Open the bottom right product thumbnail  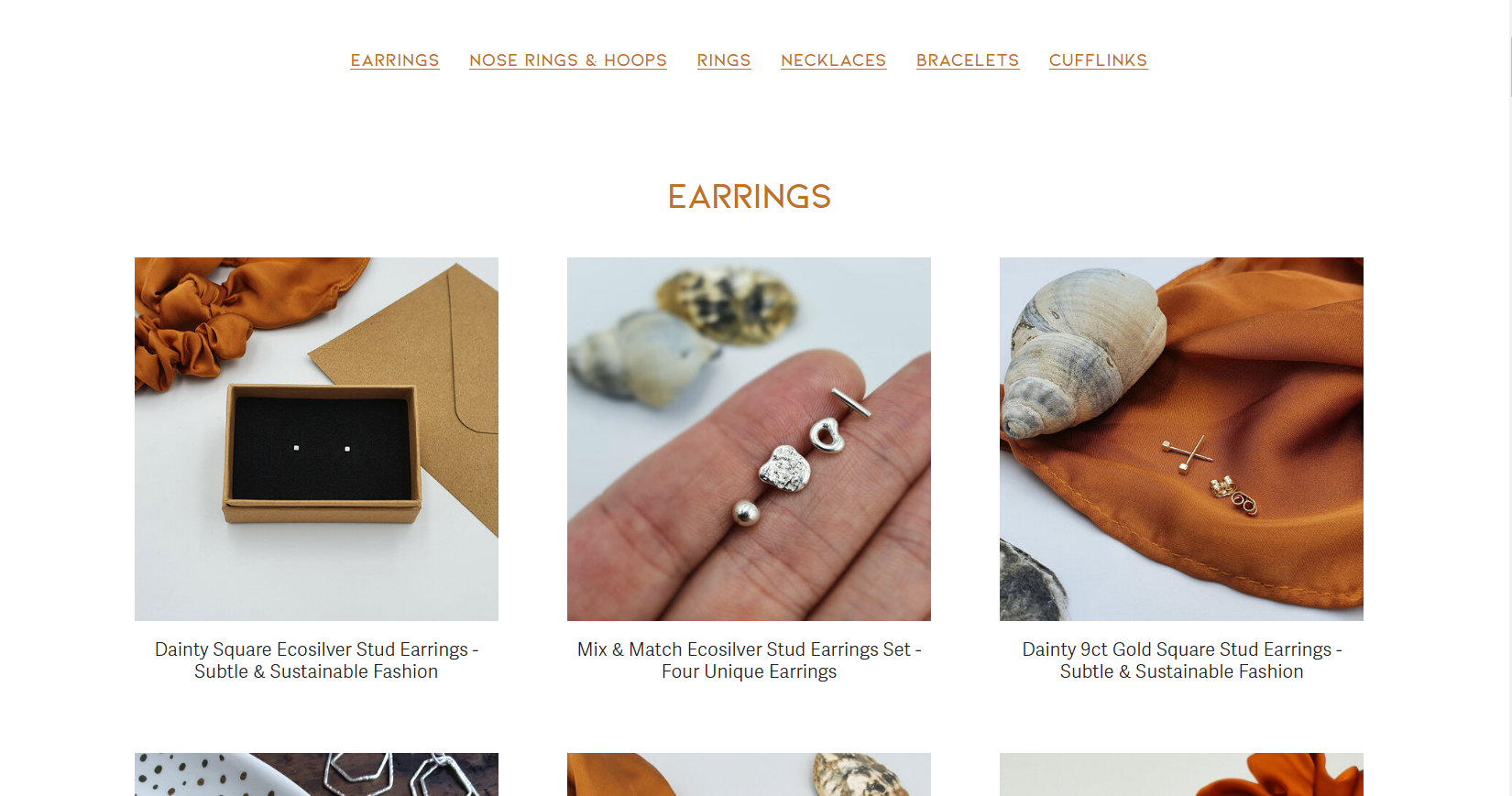1181,774
